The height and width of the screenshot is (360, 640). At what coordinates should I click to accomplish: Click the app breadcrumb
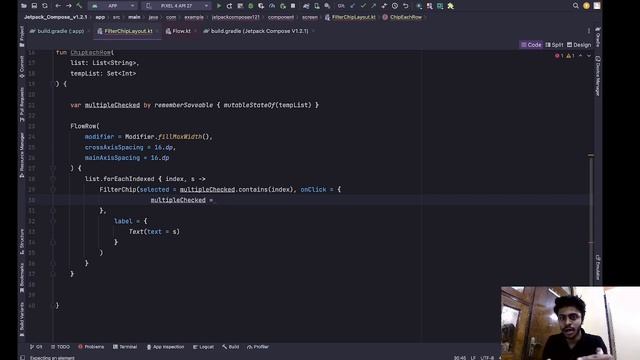[100, 17]
